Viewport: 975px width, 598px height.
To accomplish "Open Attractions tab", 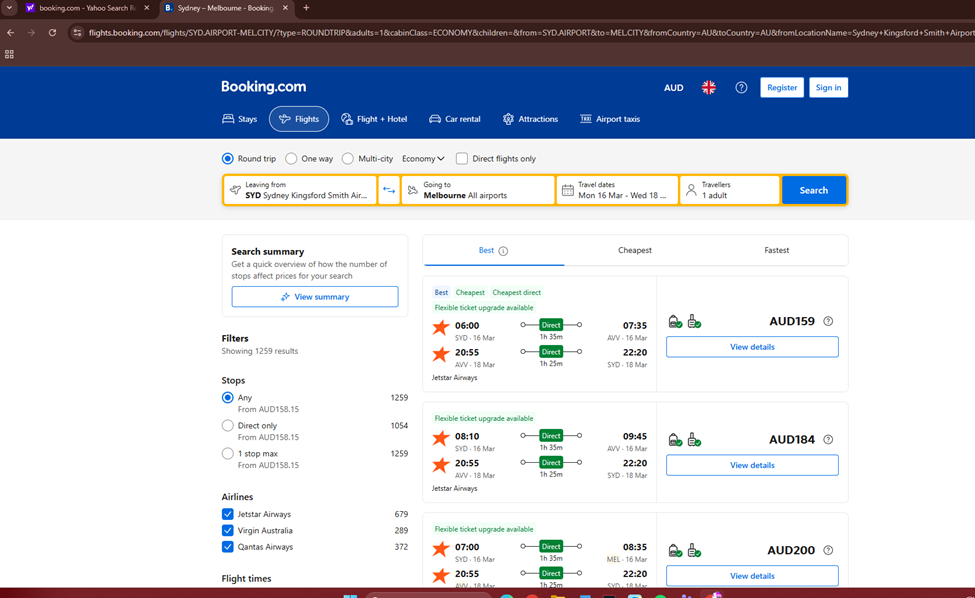I will point(530,119).
